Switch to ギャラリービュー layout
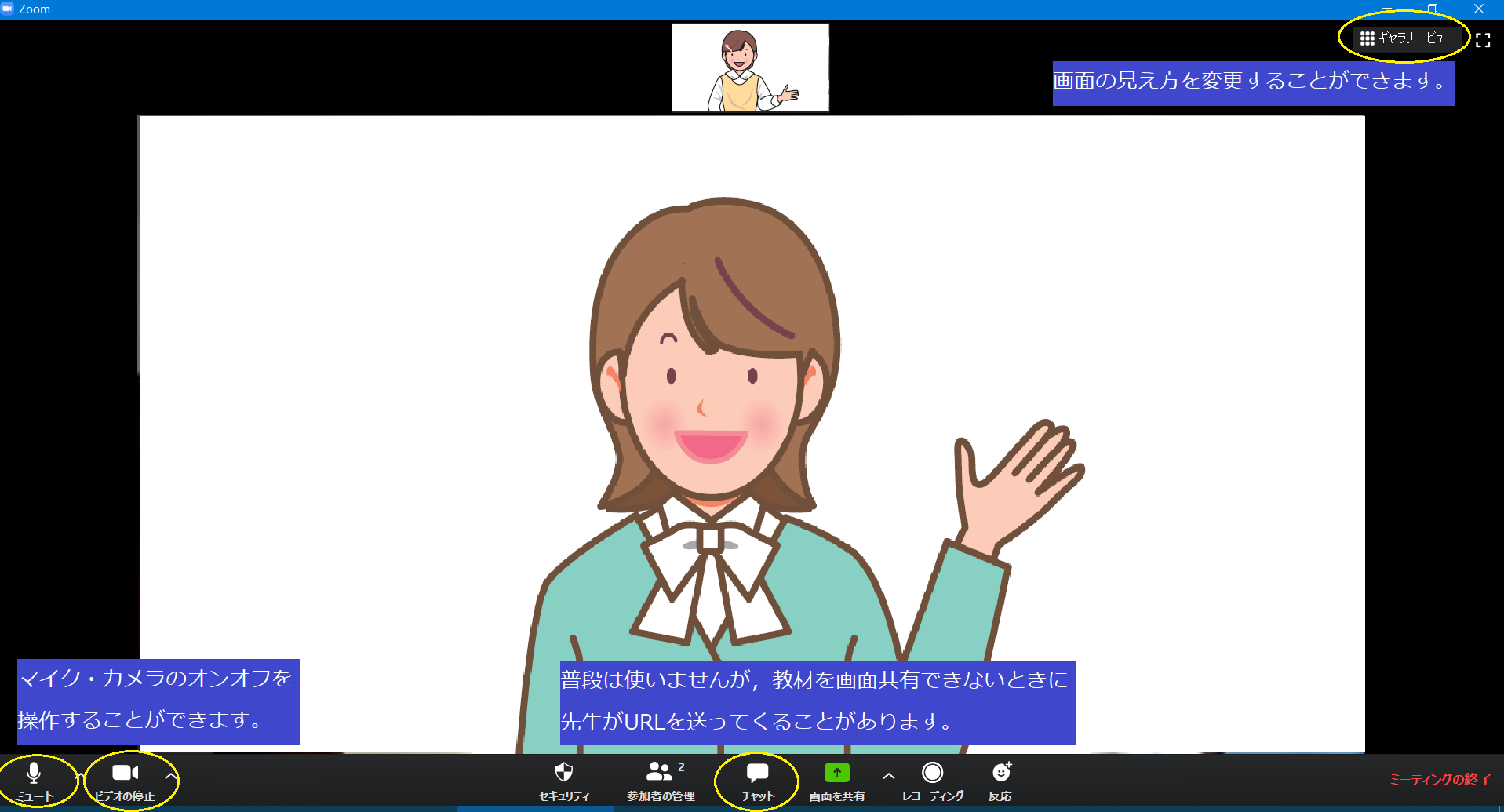Screen dimensions: 1504x812 [1407, 38]
